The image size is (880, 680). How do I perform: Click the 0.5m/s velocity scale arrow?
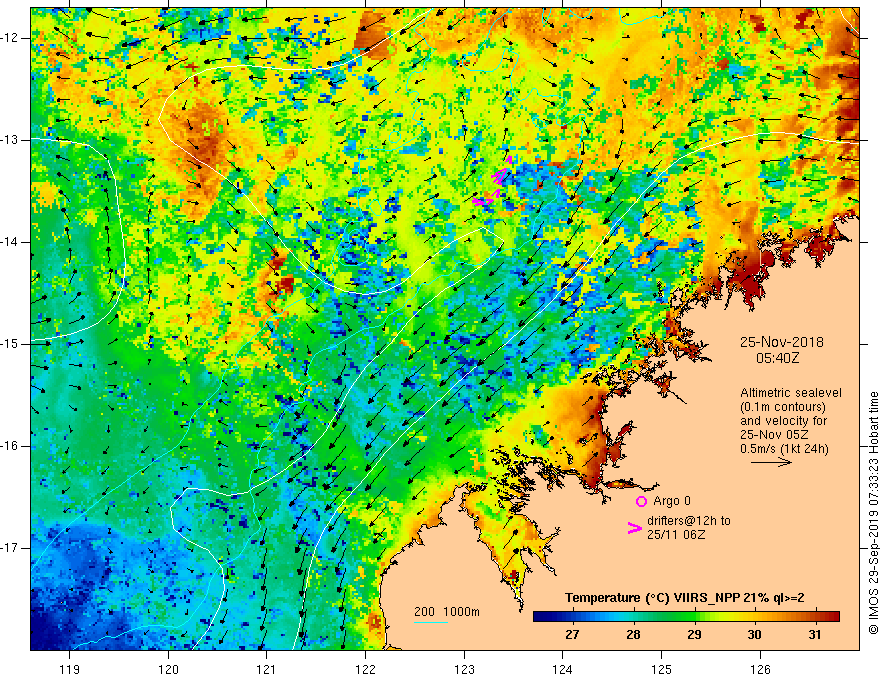pyautogui.click(x=771, y=462)
